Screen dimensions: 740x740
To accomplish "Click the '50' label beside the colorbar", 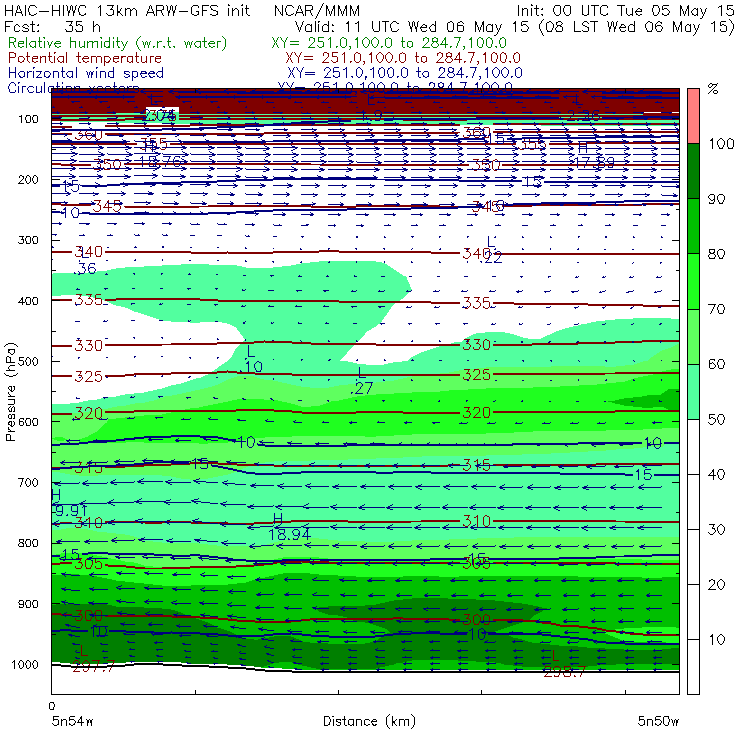I will click(x=716, y=419).
